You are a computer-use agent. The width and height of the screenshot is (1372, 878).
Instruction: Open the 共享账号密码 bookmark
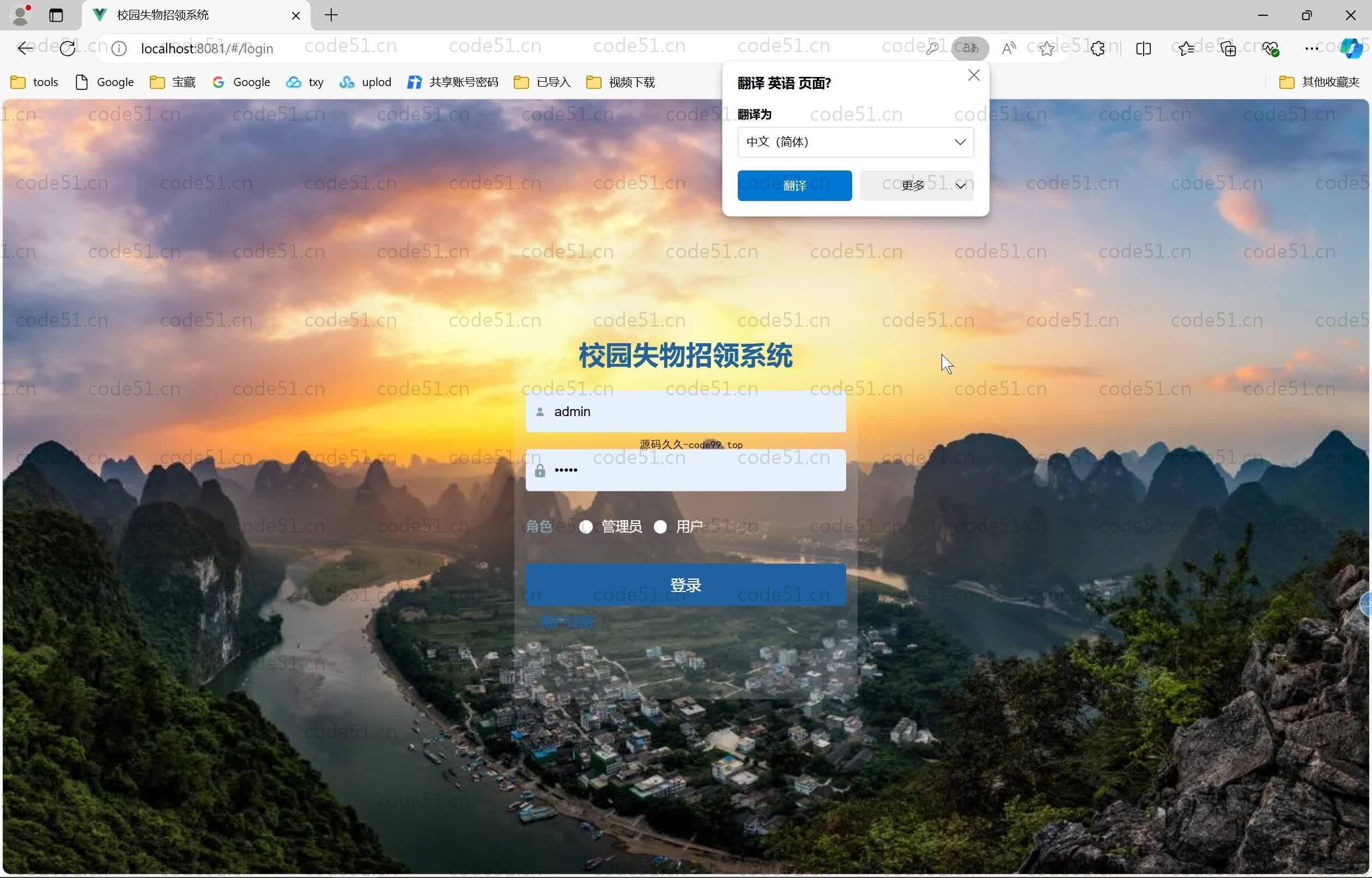(x=453, y=82)
